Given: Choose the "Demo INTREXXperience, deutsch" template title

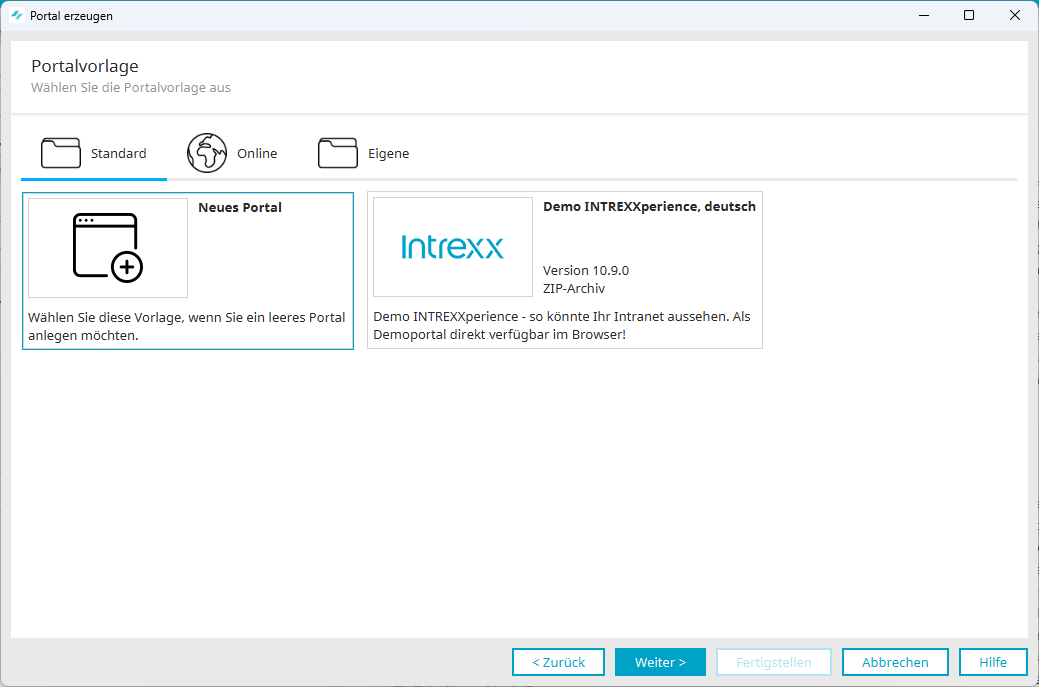Looking at the screenshot, I should tap(649, 207).
